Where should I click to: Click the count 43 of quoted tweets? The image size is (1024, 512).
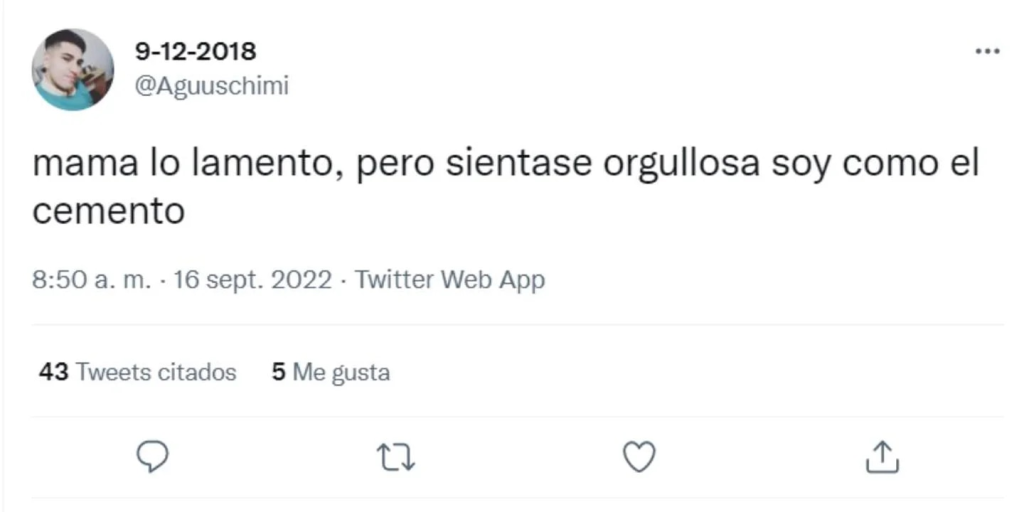[x=53, y=373]
